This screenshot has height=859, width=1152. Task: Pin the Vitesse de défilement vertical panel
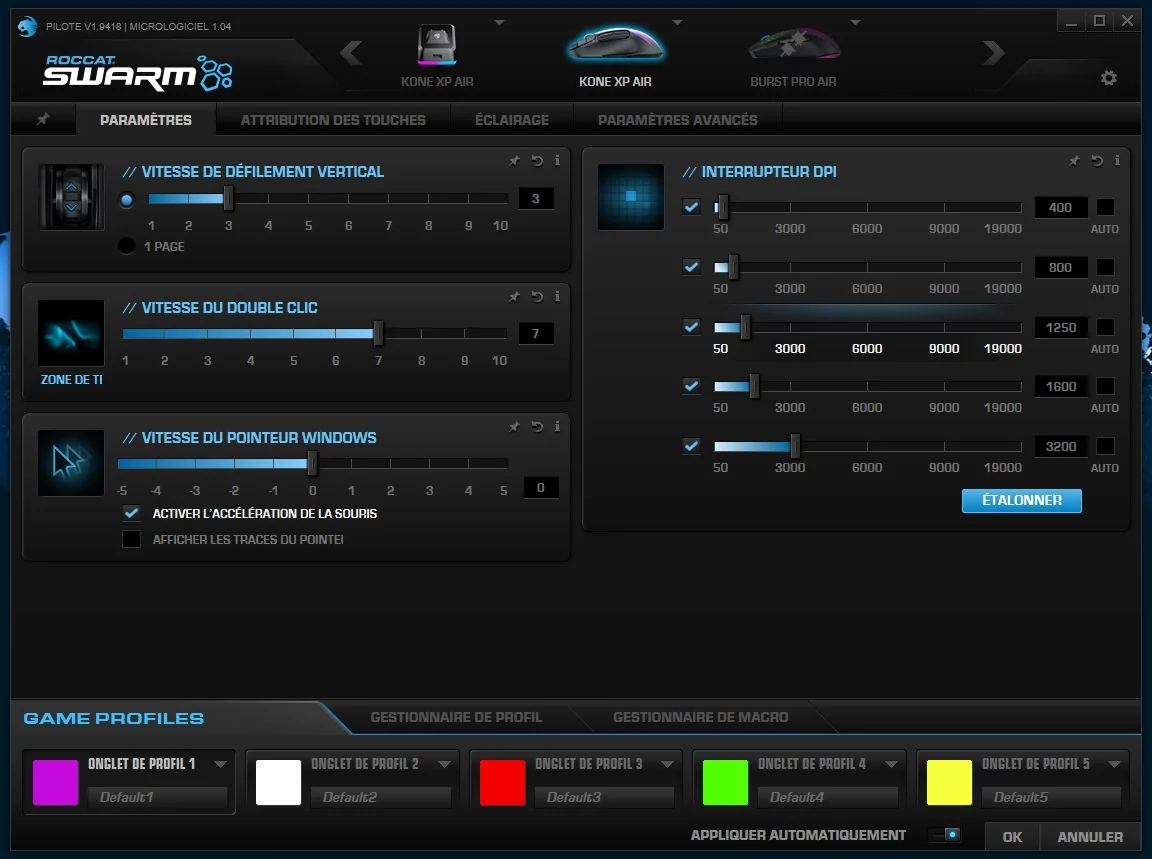tap(514, 161)
